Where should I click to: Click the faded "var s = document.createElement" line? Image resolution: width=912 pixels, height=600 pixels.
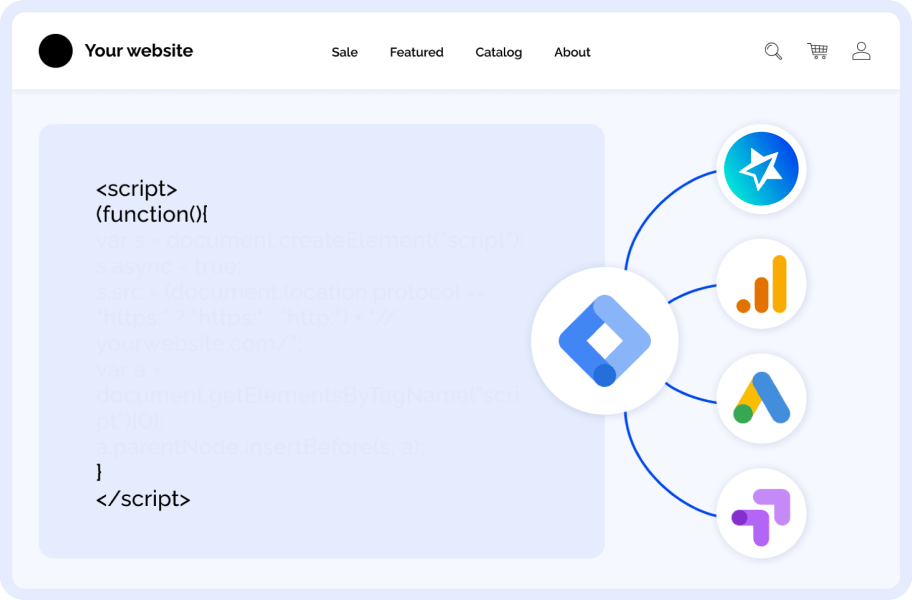click(x=308, y=241)
